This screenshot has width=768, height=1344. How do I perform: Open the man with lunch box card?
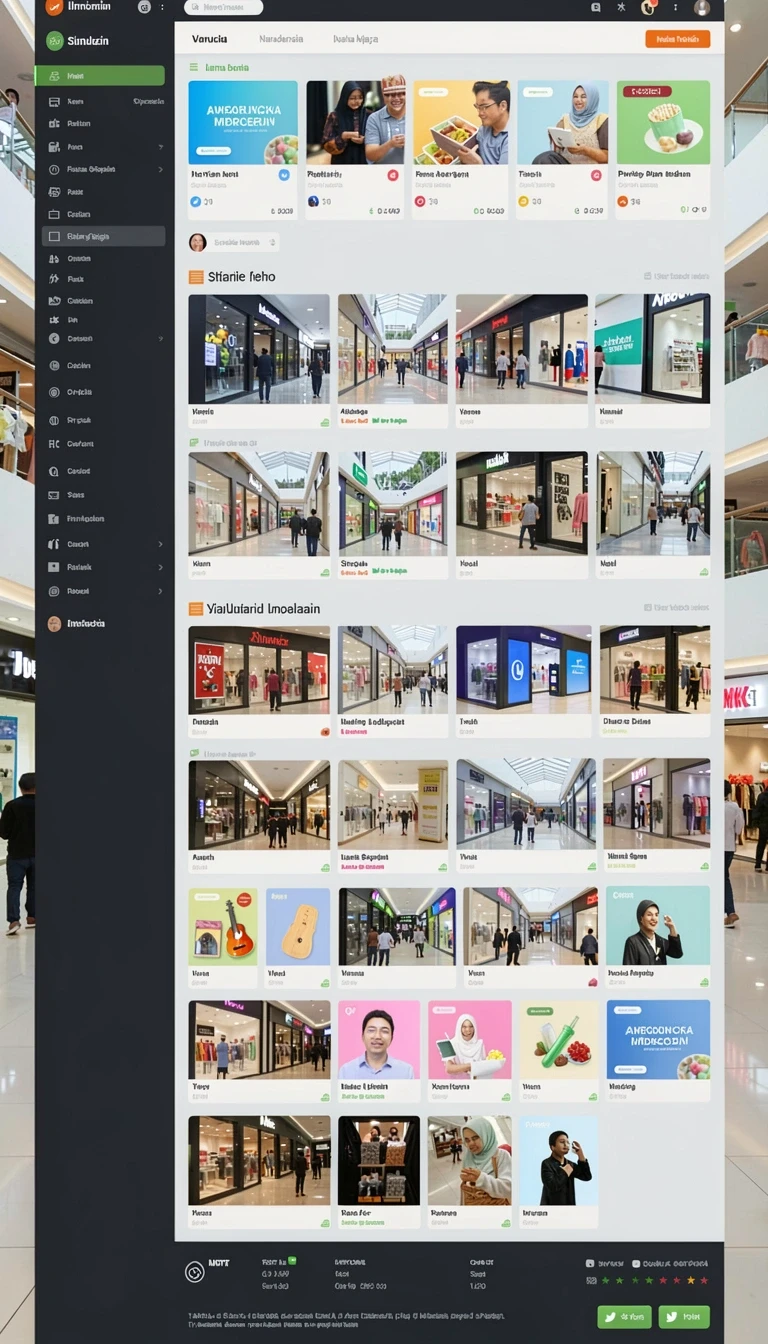[461, 150]
